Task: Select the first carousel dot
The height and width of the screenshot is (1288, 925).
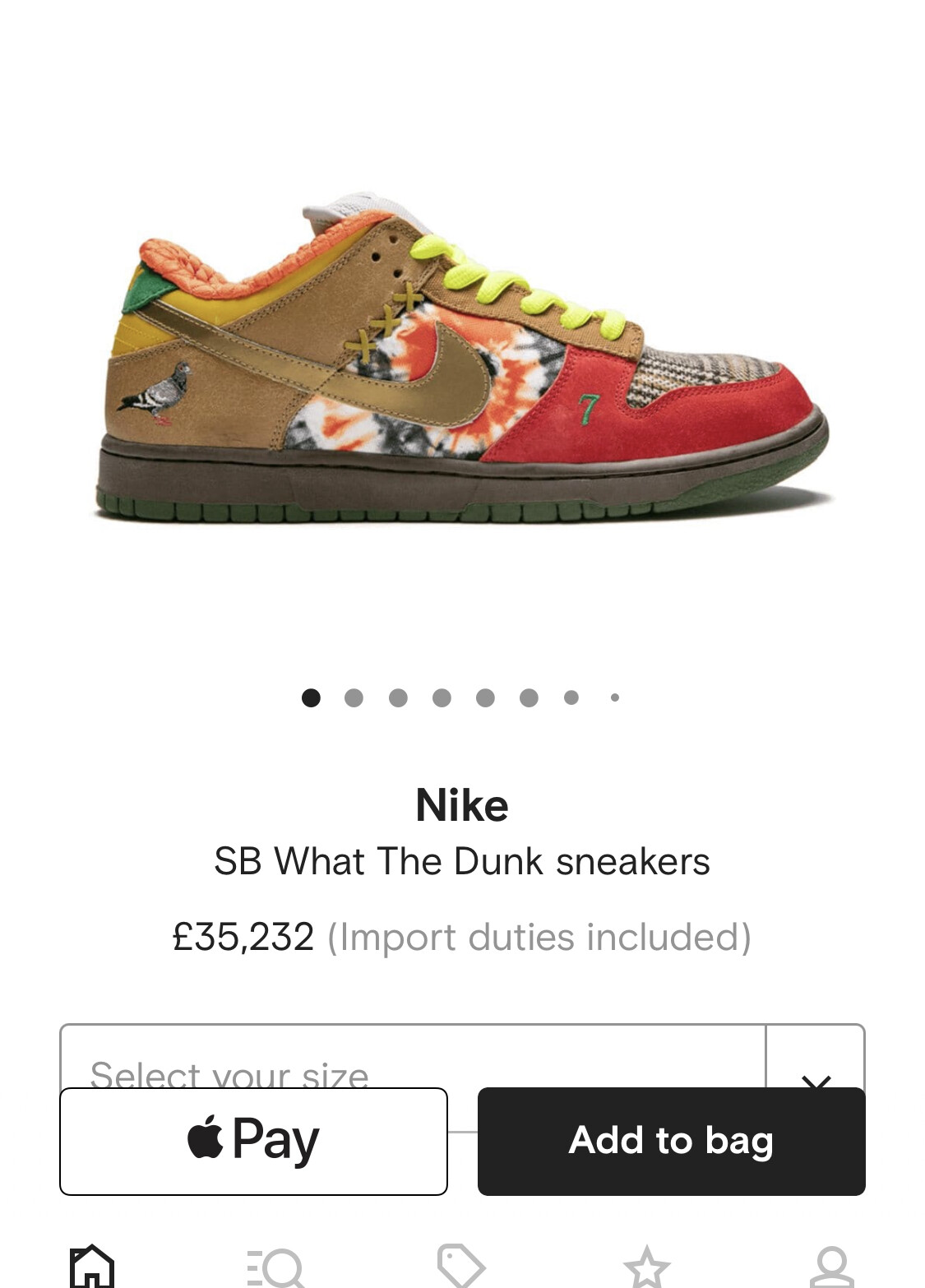Action: click(311, 697)
